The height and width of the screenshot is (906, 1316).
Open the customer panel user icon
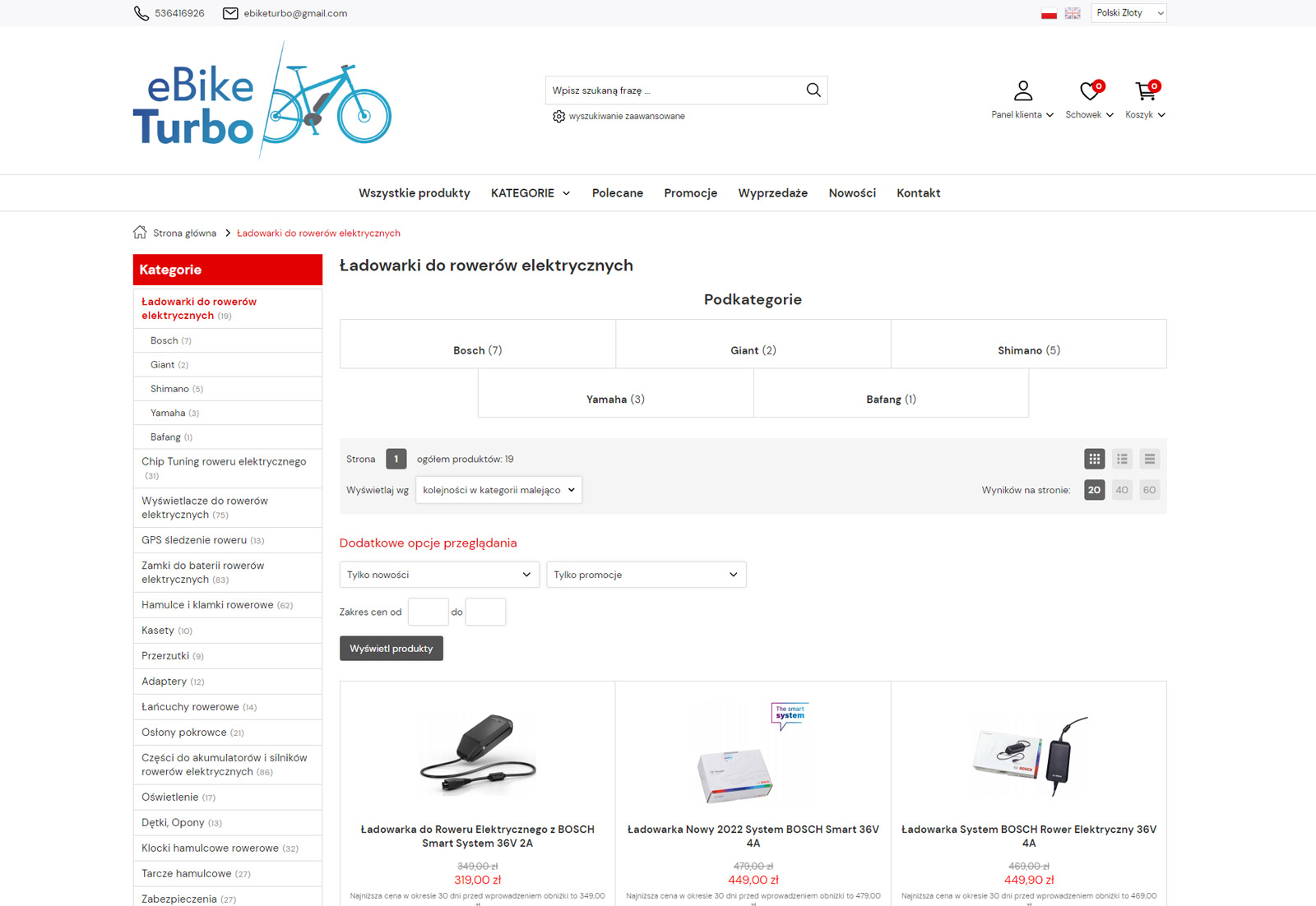(1022, 90)
